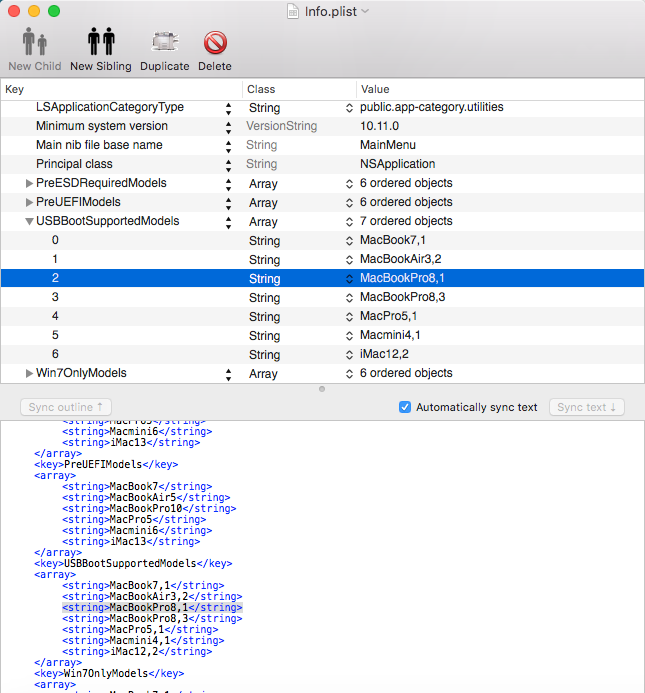The image size is (645, 693).
Task: Click key stepper for Principal class
Action: pos(228,166)
